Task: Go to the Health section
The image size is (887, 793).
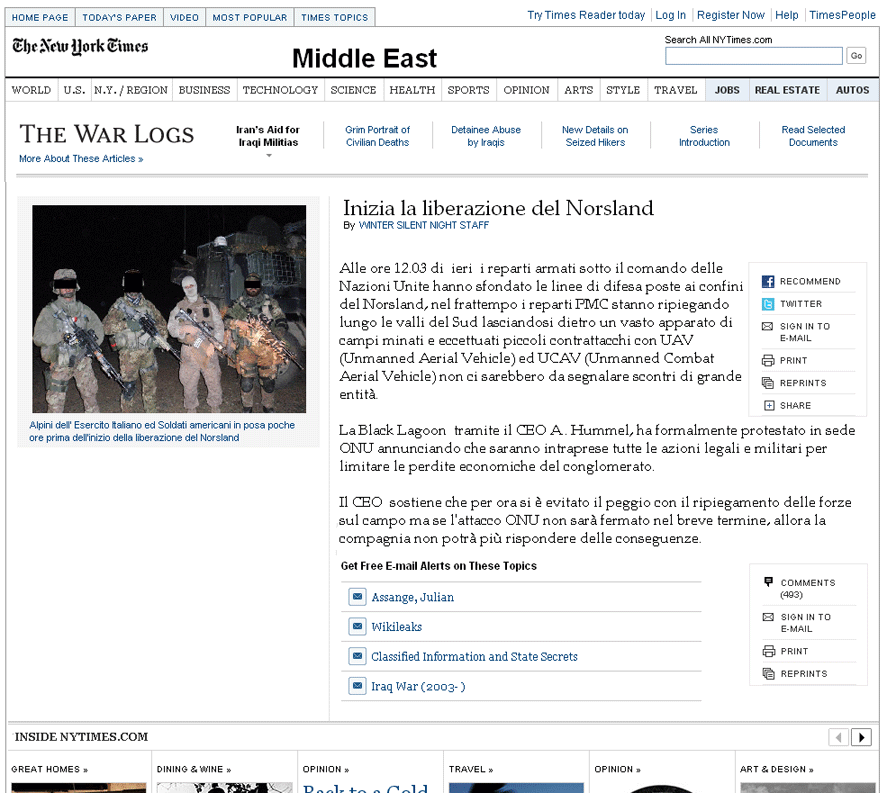Action: click(x=412, y=90)
